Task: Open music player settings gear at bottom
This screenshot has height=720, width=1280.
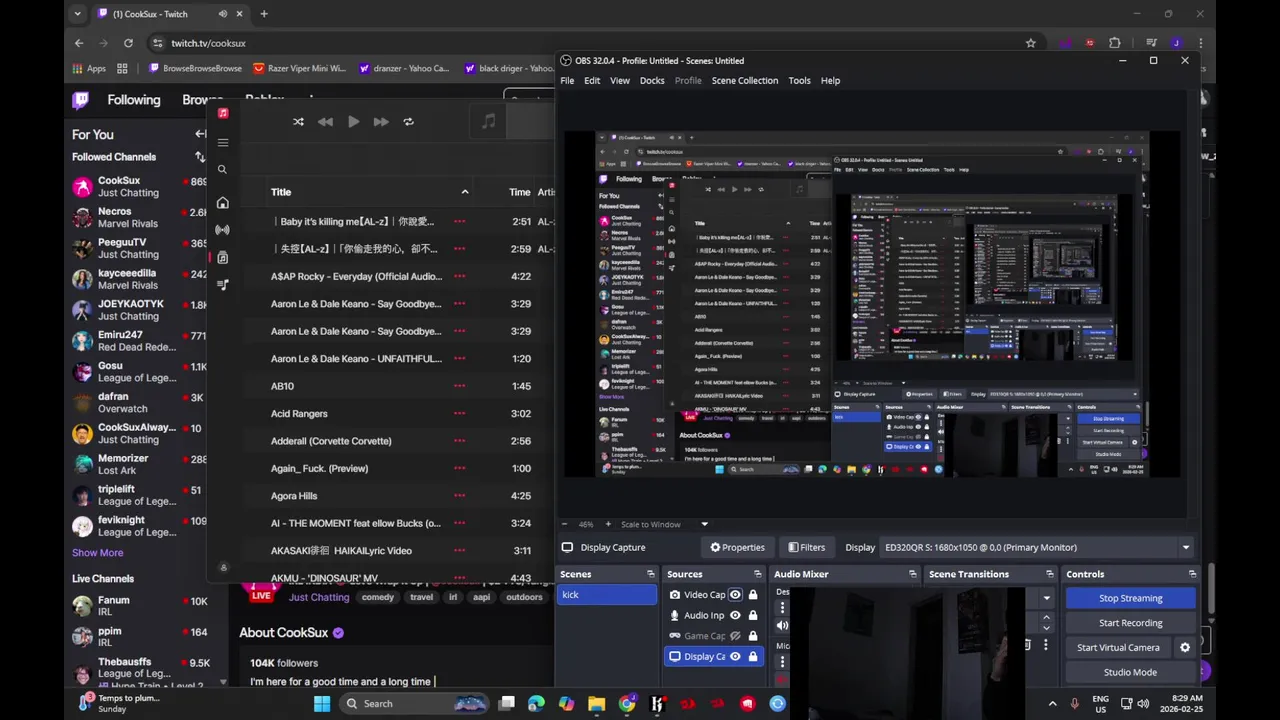Action: [x=223, y=568]
